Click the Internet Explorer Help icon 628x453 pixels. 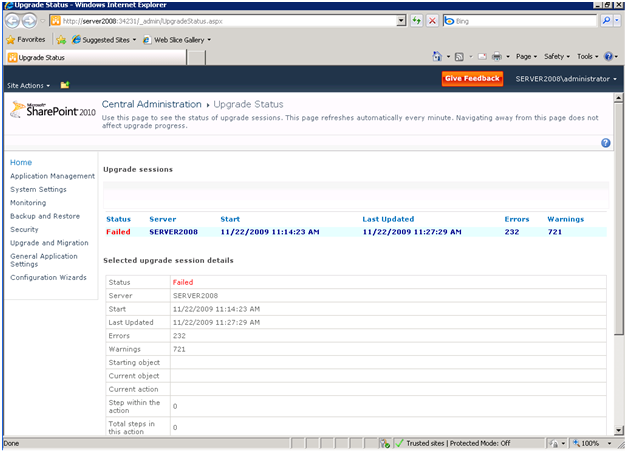(608, 56)
